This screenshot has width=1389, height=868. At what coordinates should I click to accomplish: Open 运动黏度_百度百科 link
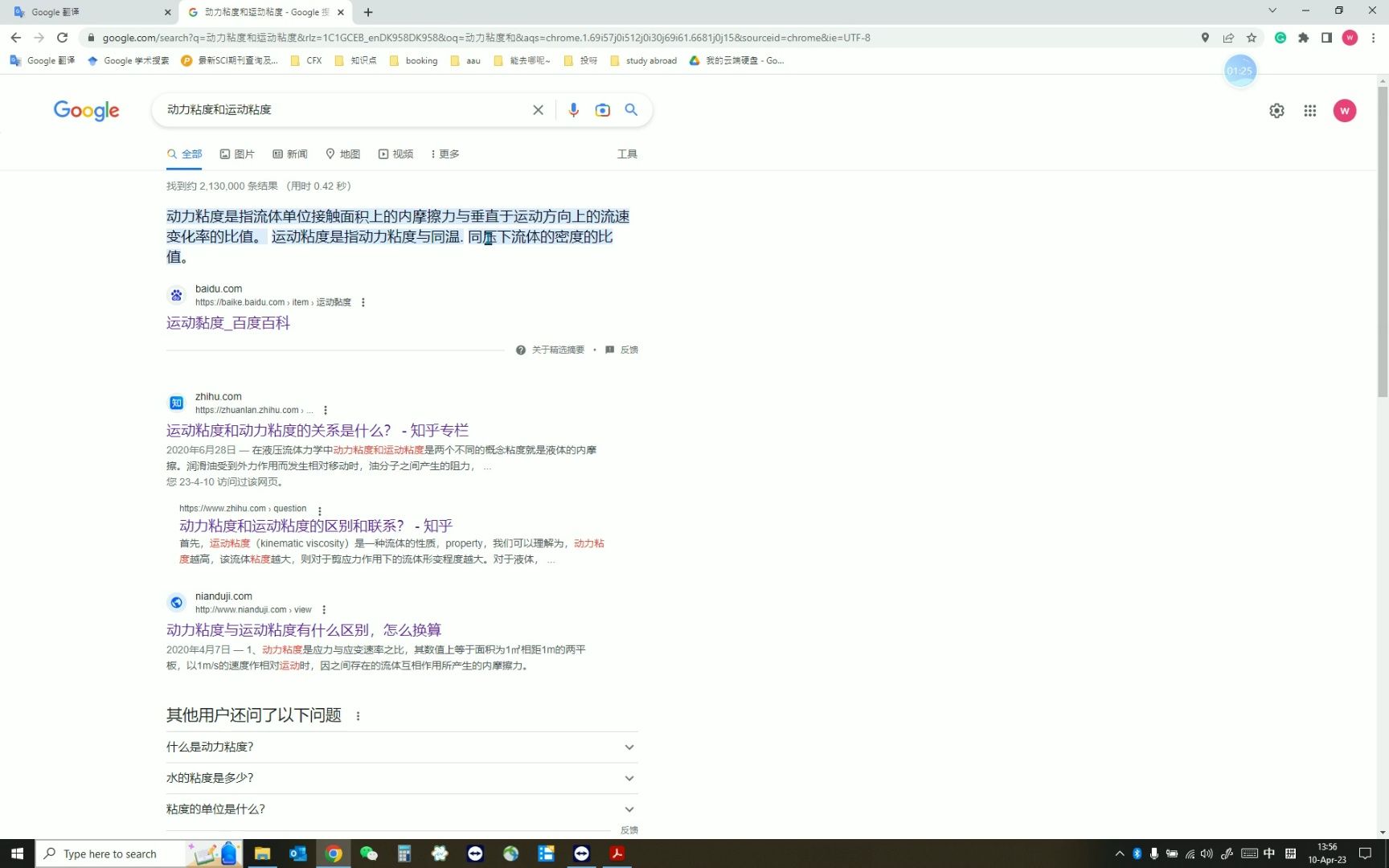pos(228,323)
